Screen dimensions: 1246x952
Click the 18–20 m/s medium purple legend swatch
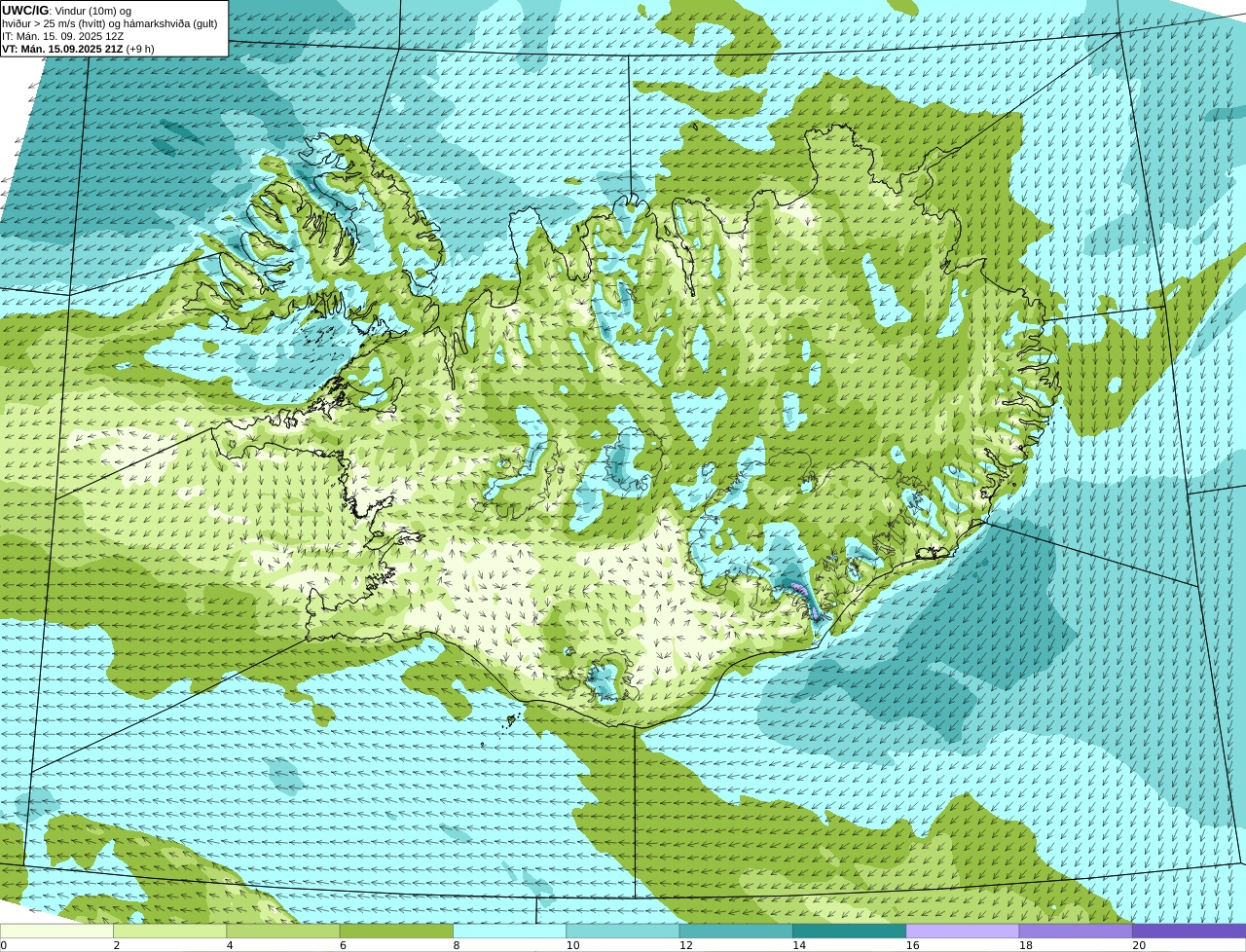click(1076, 931)
